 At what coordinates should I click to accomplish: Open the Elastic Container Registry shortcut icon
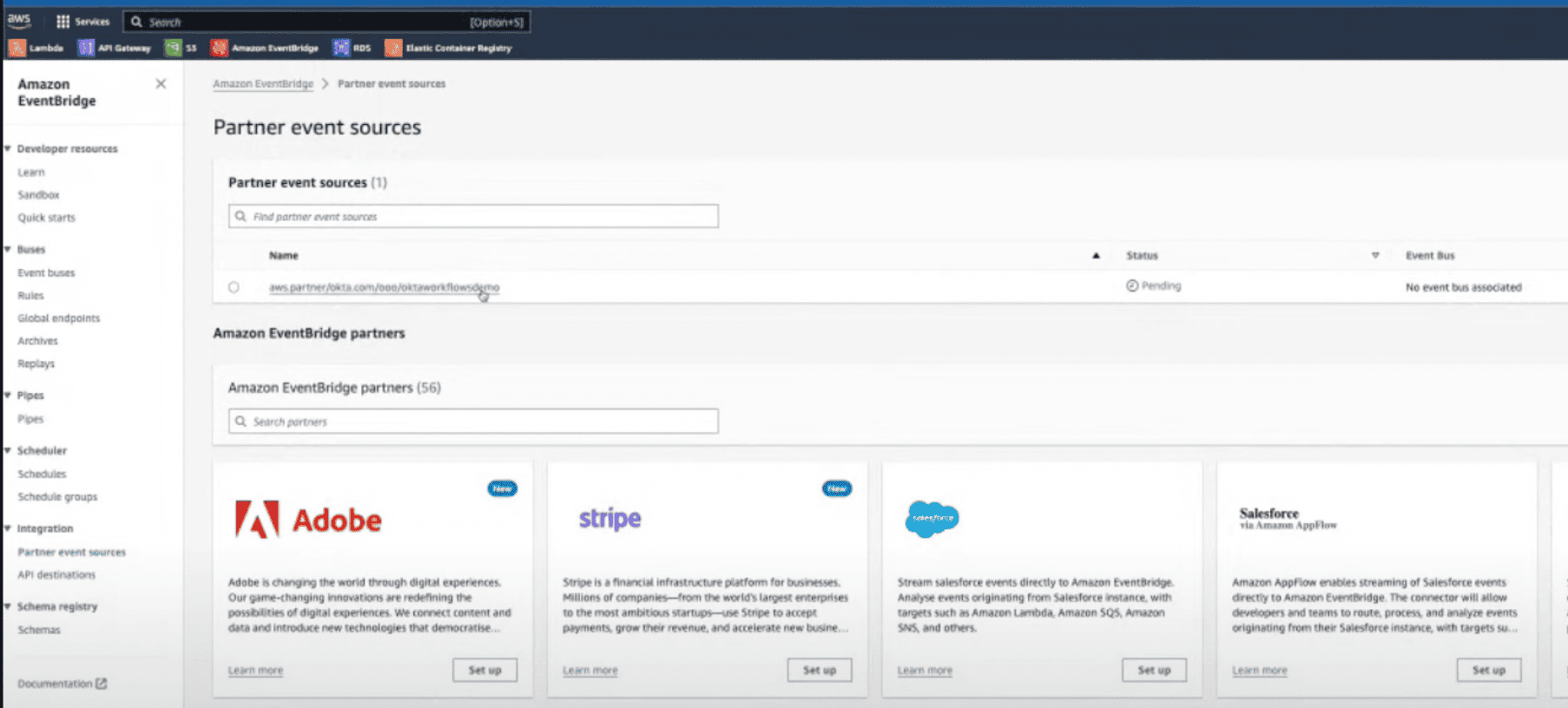pos(393,48)
